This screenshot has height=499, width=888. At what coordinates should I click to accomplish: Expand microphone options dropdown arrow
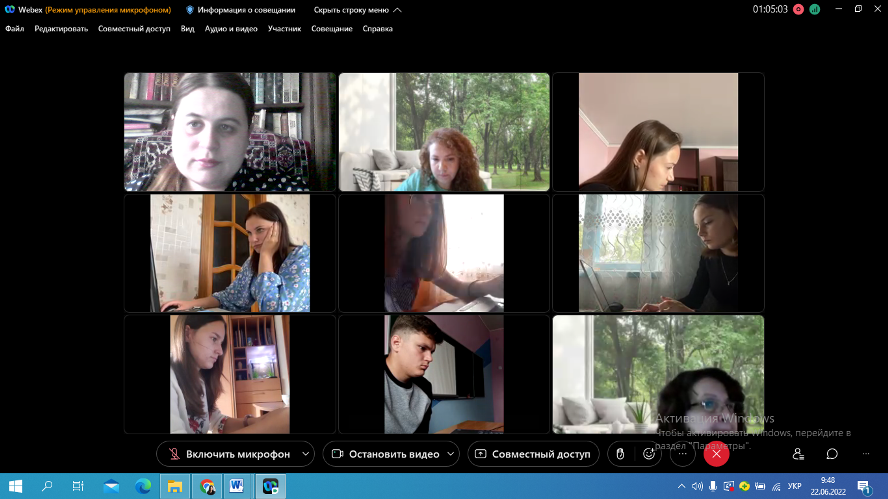(306, 454)
